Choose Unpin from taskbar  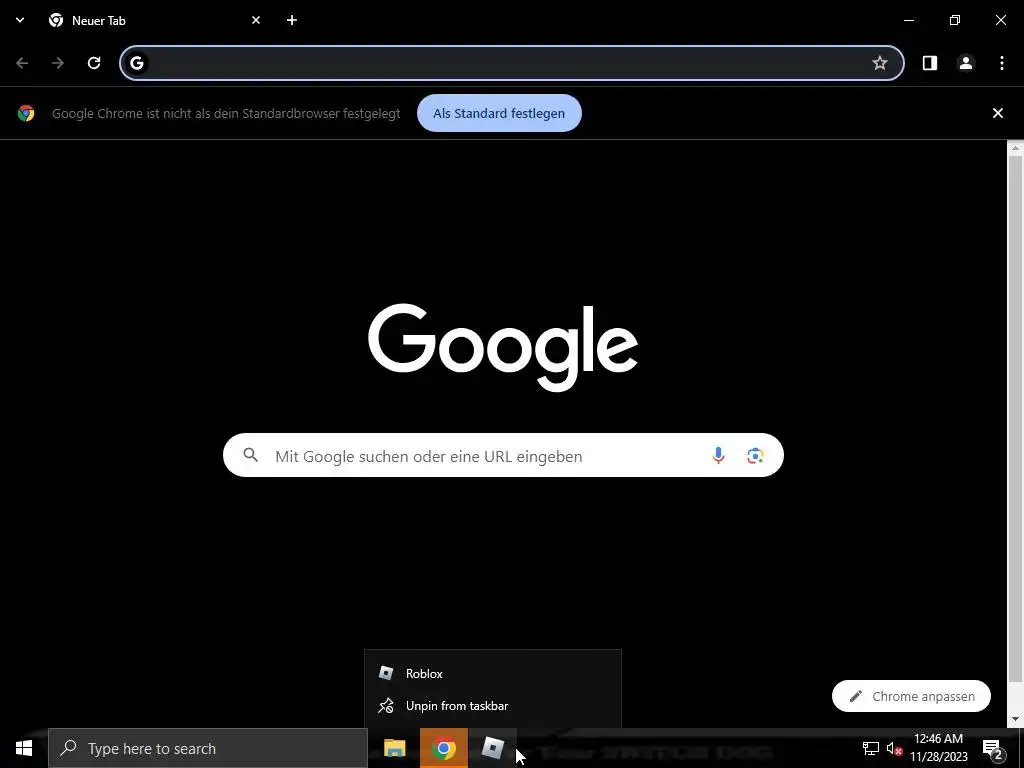(493, 706)
